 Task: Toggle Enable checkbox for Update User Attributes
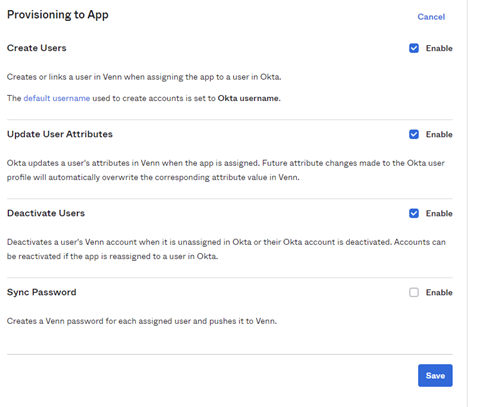[414, 134]
